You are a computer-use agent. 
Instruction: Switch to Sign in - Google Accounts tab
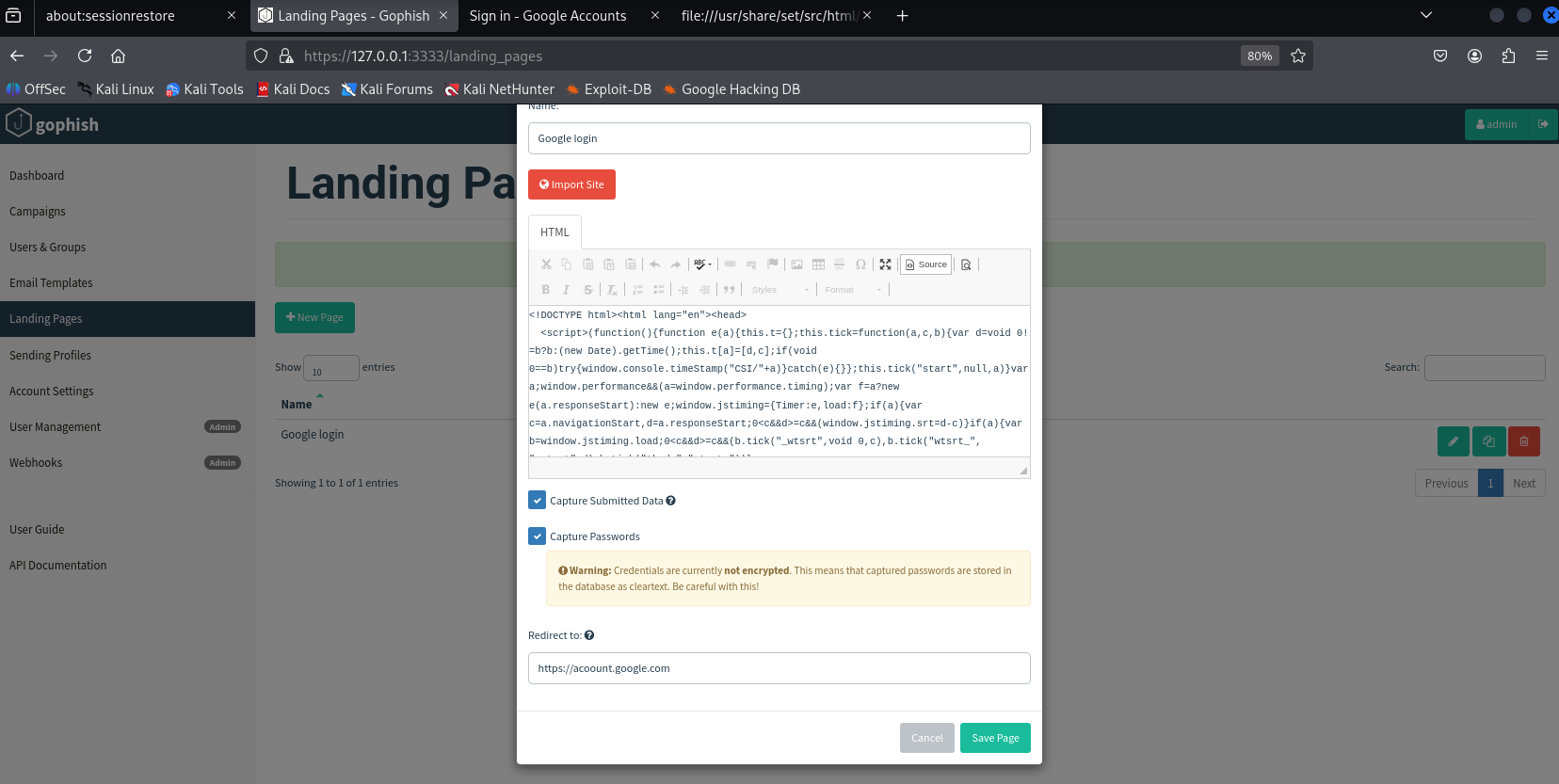tap(548, 16)
